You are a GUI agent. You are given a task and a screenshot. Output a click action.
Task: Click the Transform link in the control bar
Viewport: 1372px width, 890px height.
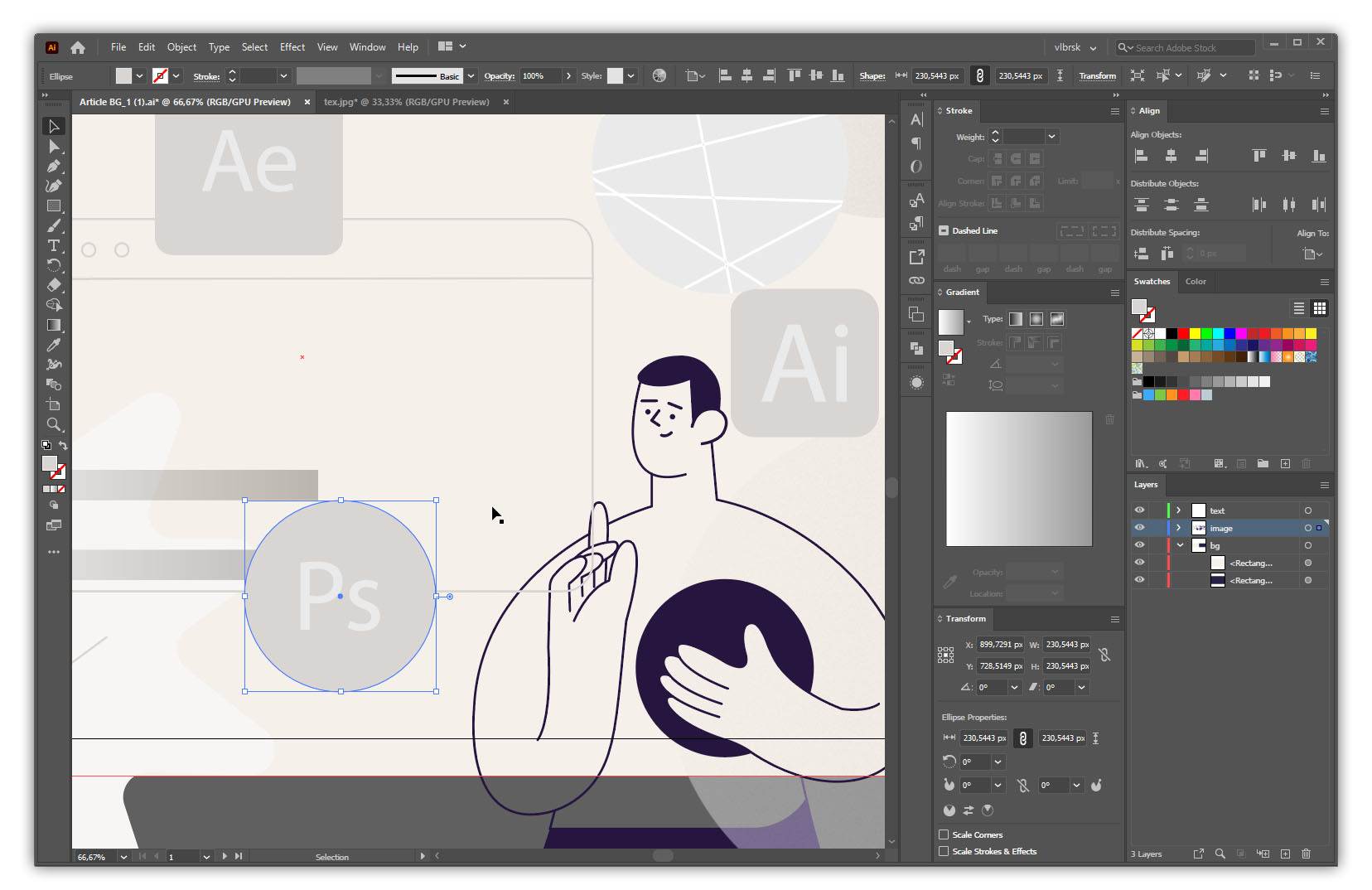(1097, 75)
